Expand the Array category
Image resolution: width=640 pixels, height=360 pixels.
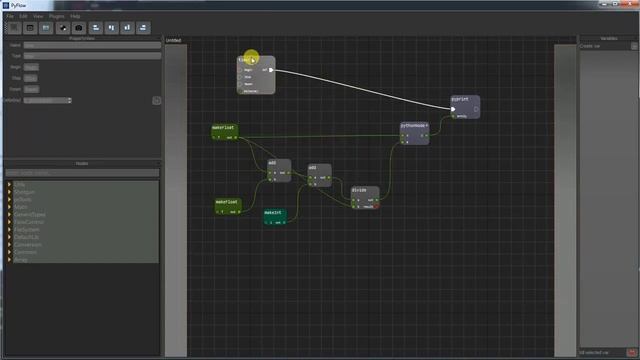9,260
